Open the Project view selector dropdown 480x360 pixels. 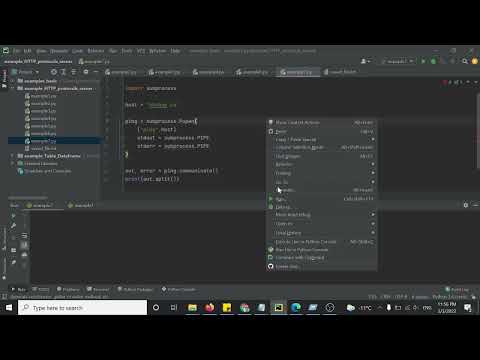point(25,72)
